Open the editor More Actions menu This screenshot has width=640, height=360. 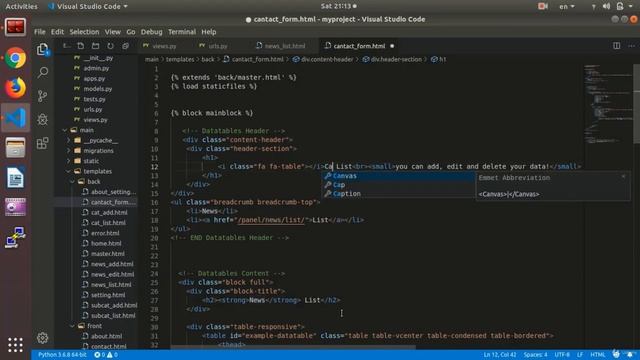coord(631,46)
